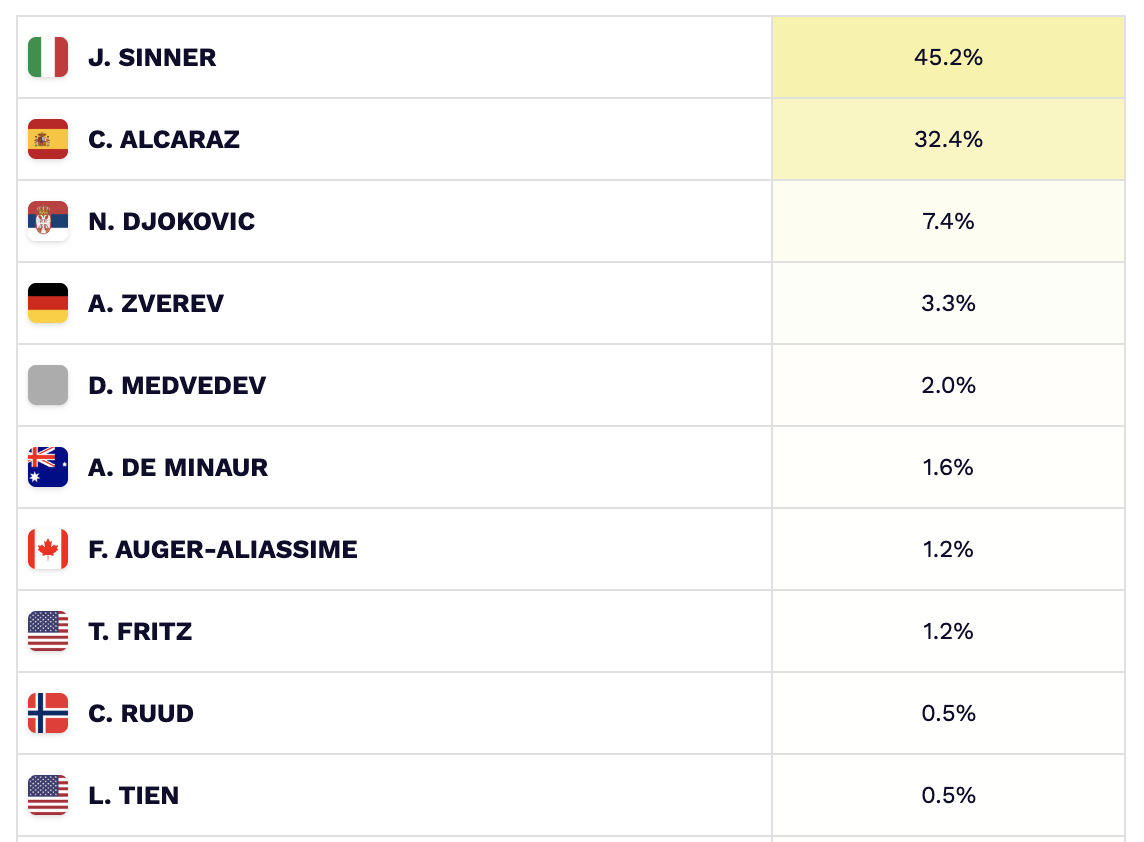The height and width of the screenshot is (842, 1144).
Task: Select Djokovic's 7.4% probability cell
Action: point(948,221)
